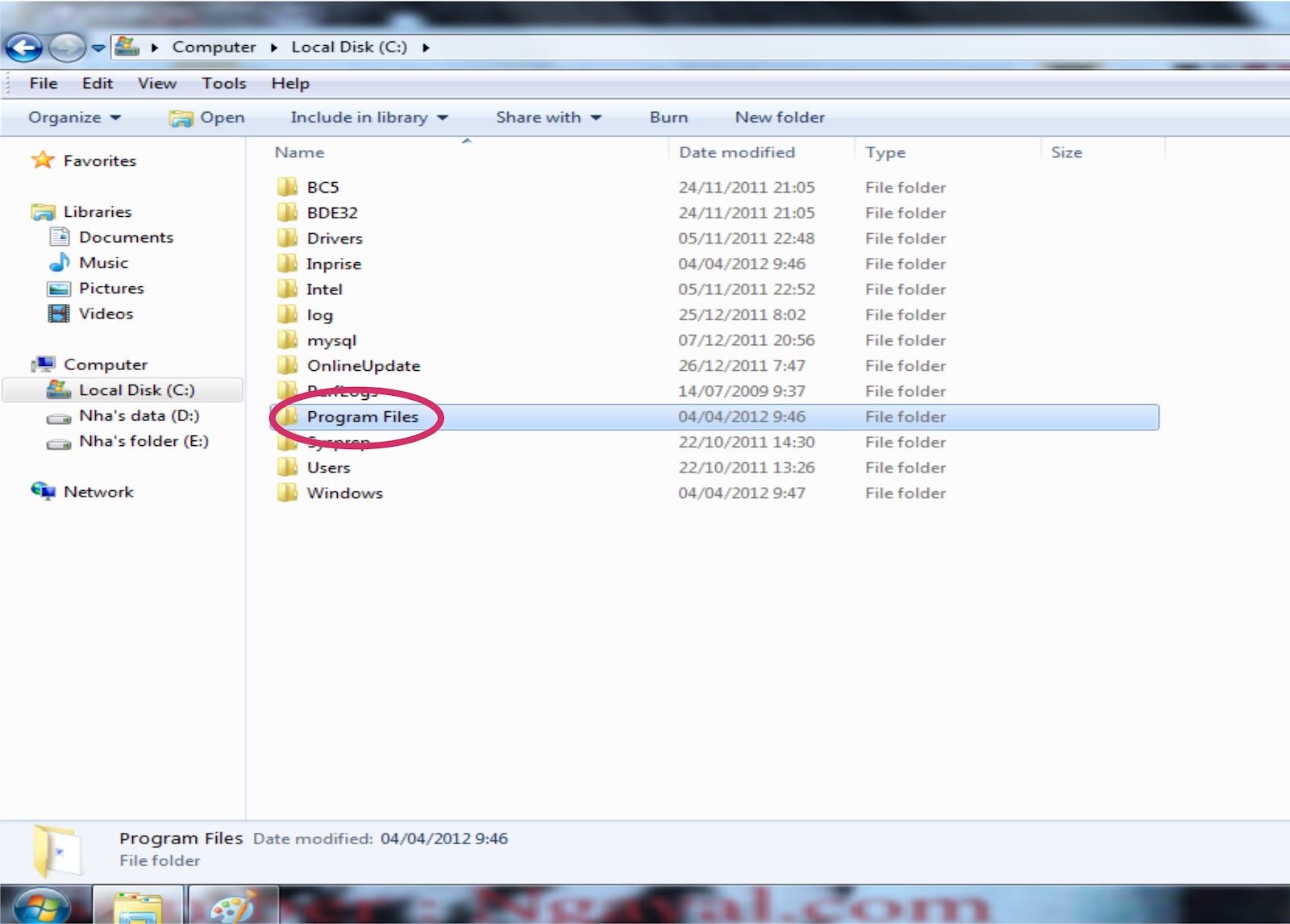Expand the Include in library dropdown
1290x924 pixels.
coord(369,118)
